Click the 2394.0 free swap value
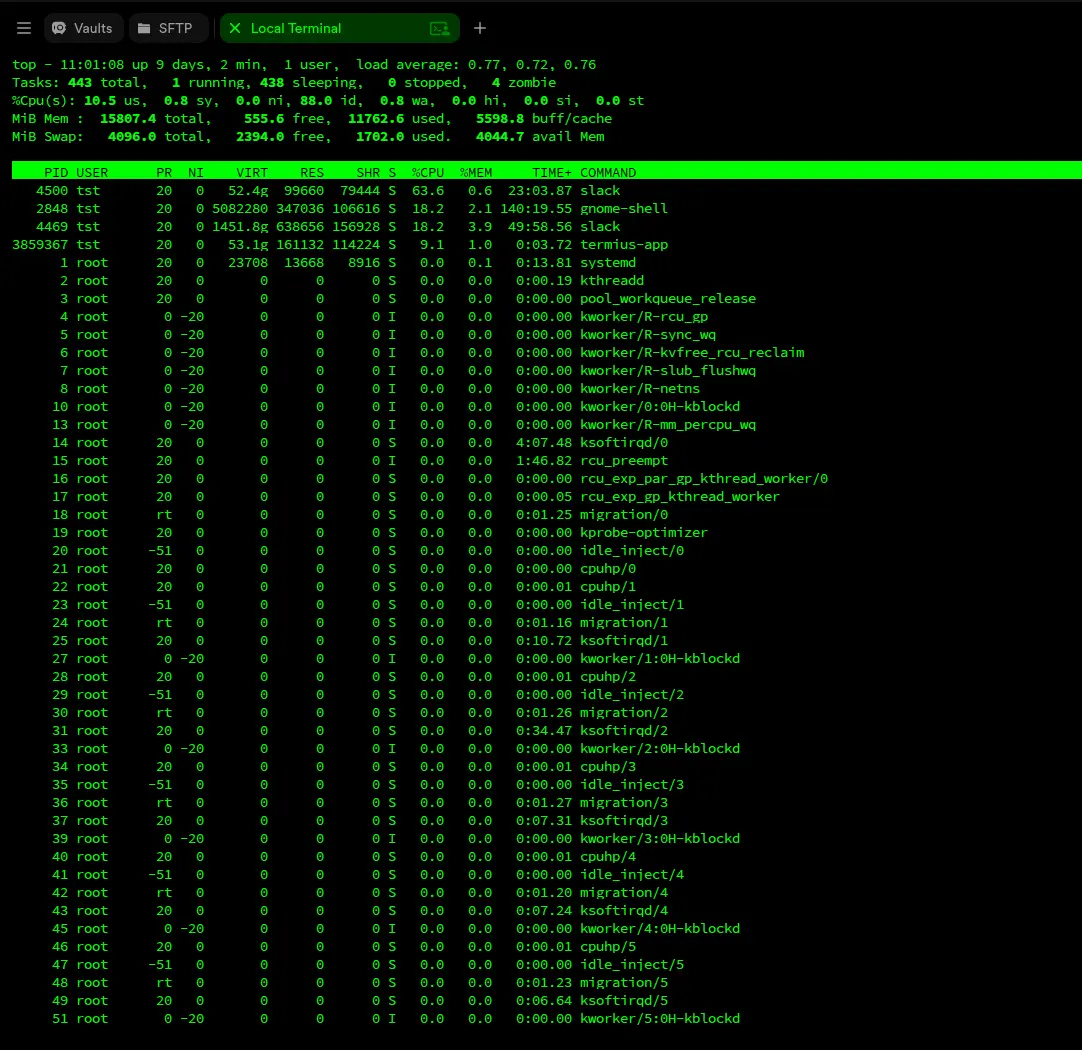The height and width of the screenshot is (1050, 1082). pyautogui.click(x=260, y=137)
